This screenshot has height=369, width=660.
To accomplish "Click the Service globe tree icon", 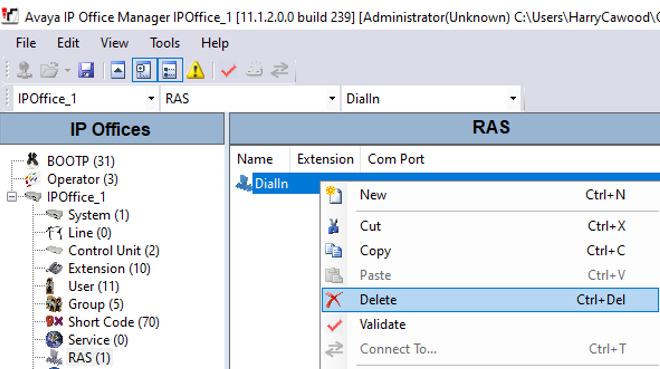I will coord(54,340).
